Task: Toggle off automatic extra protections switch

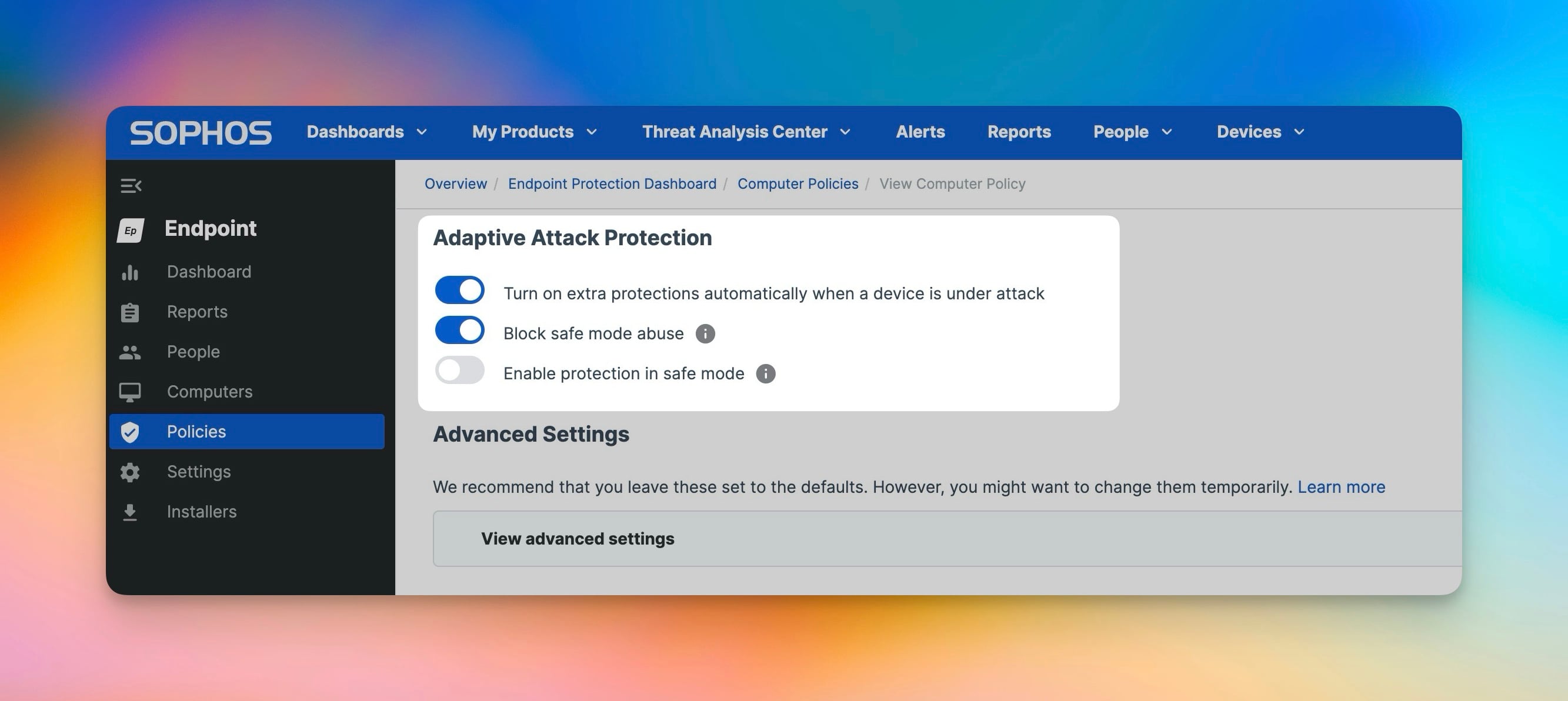Action: pyautogui.click(x=459, y=291)
